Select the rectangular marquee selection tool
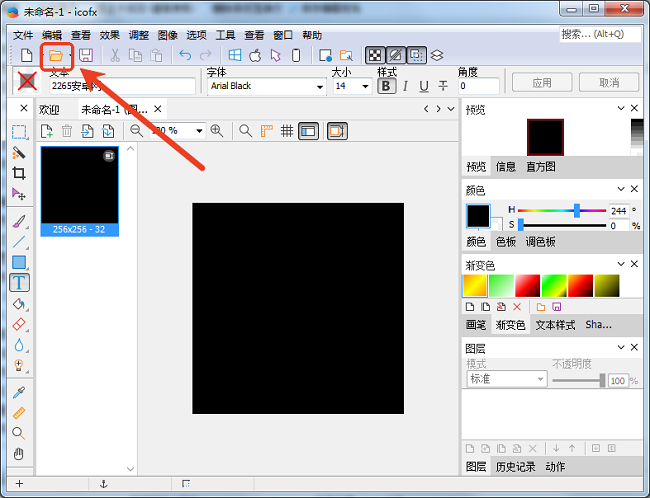650x498 pixels. click(19, 132)
